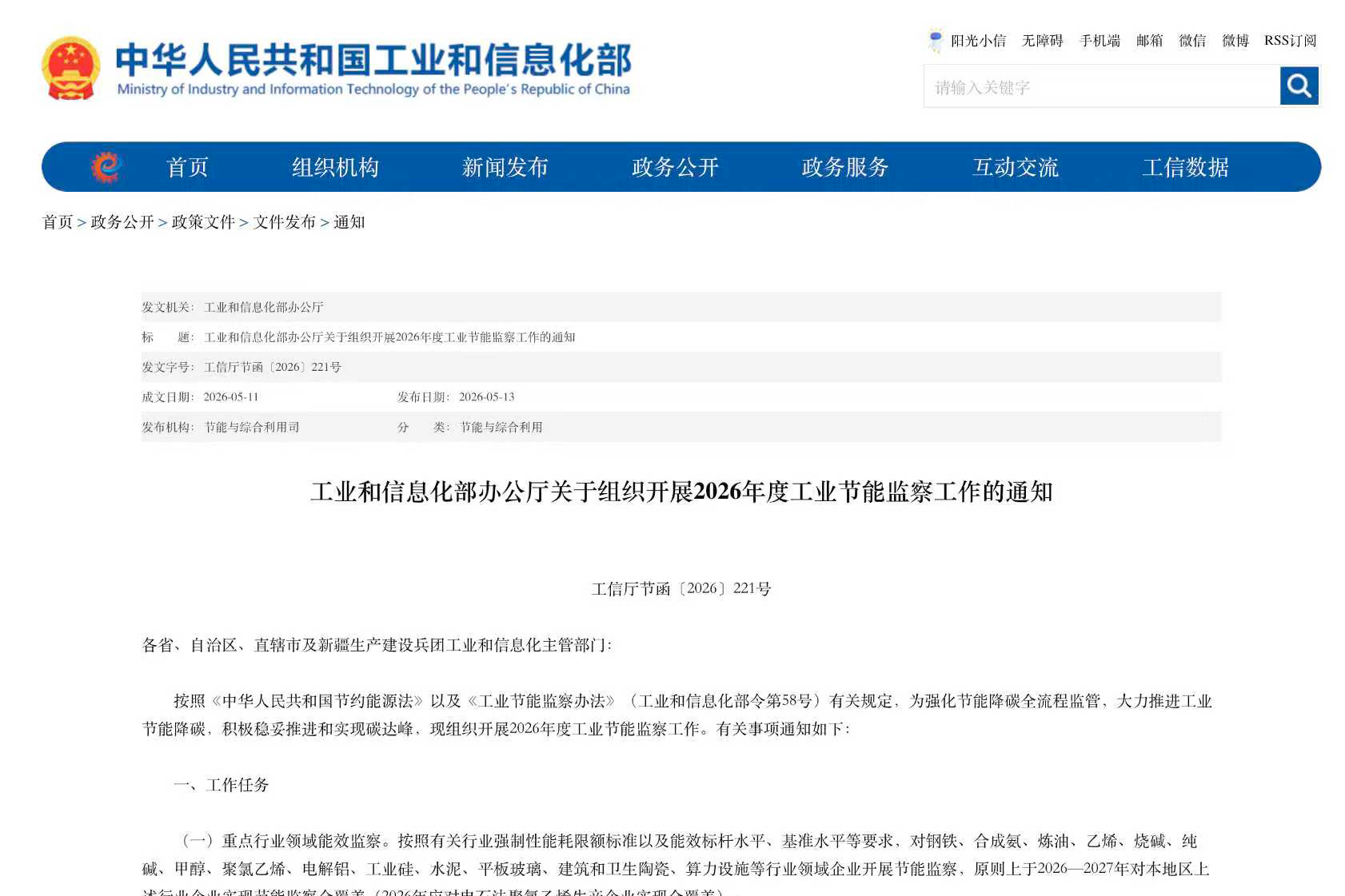Click 政策文件 in the breadcrumb
The height and width of the screenshot is (896, 1345).
[203, 222]
